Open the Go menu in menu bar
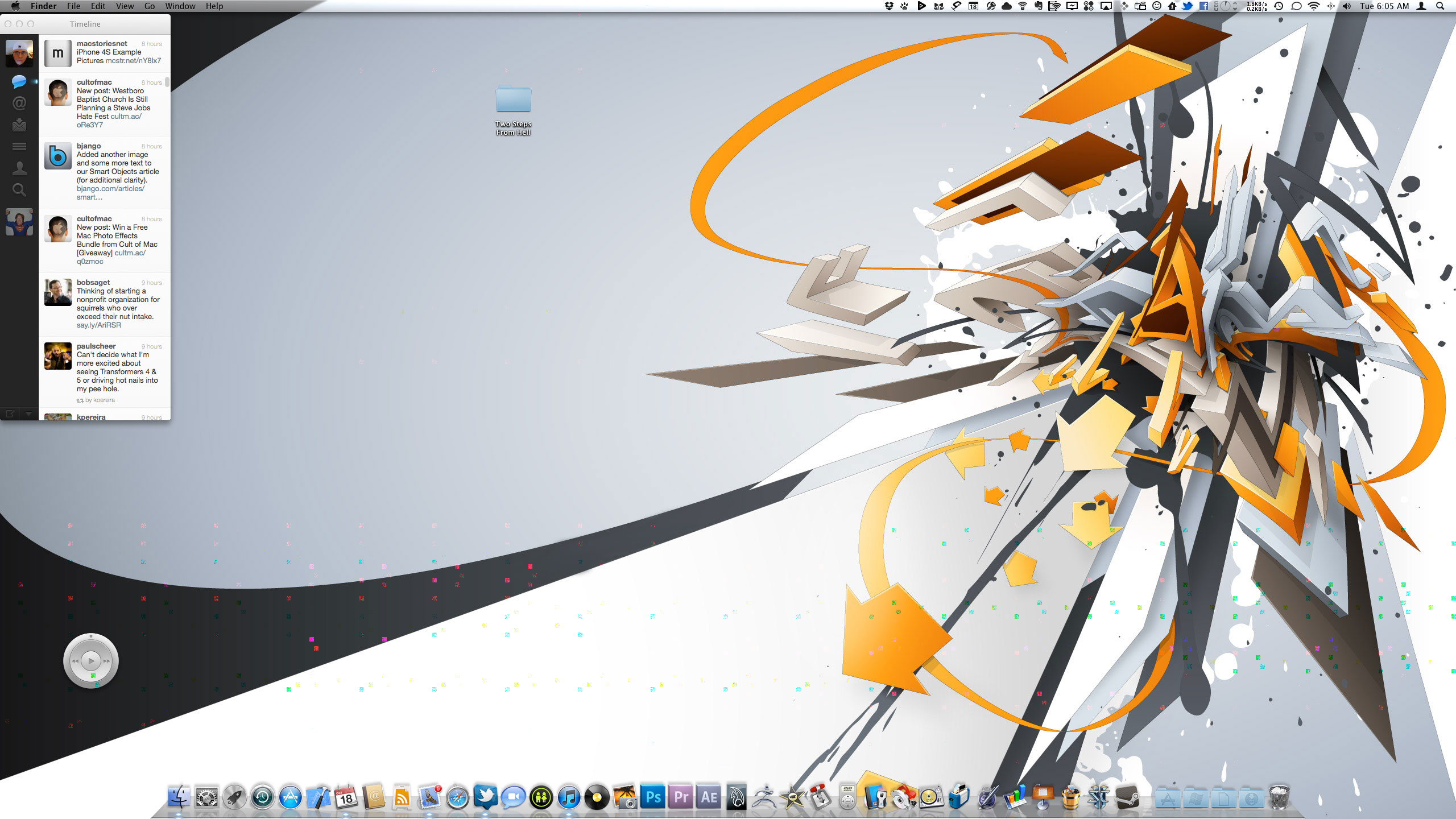The image size is (1456, 819). click(x=150, y=6)
